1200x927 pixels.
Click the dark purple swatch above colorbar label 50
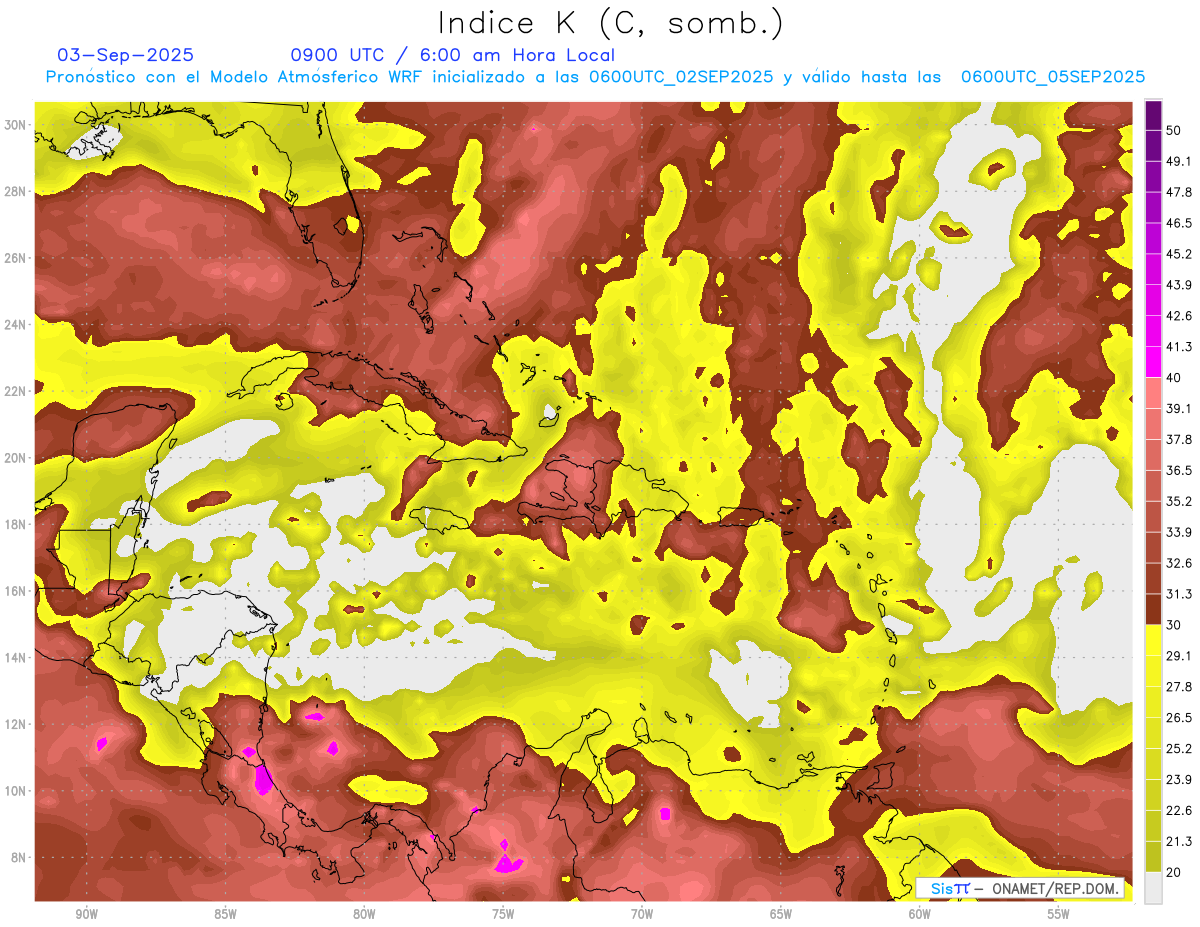[1153, 115]
